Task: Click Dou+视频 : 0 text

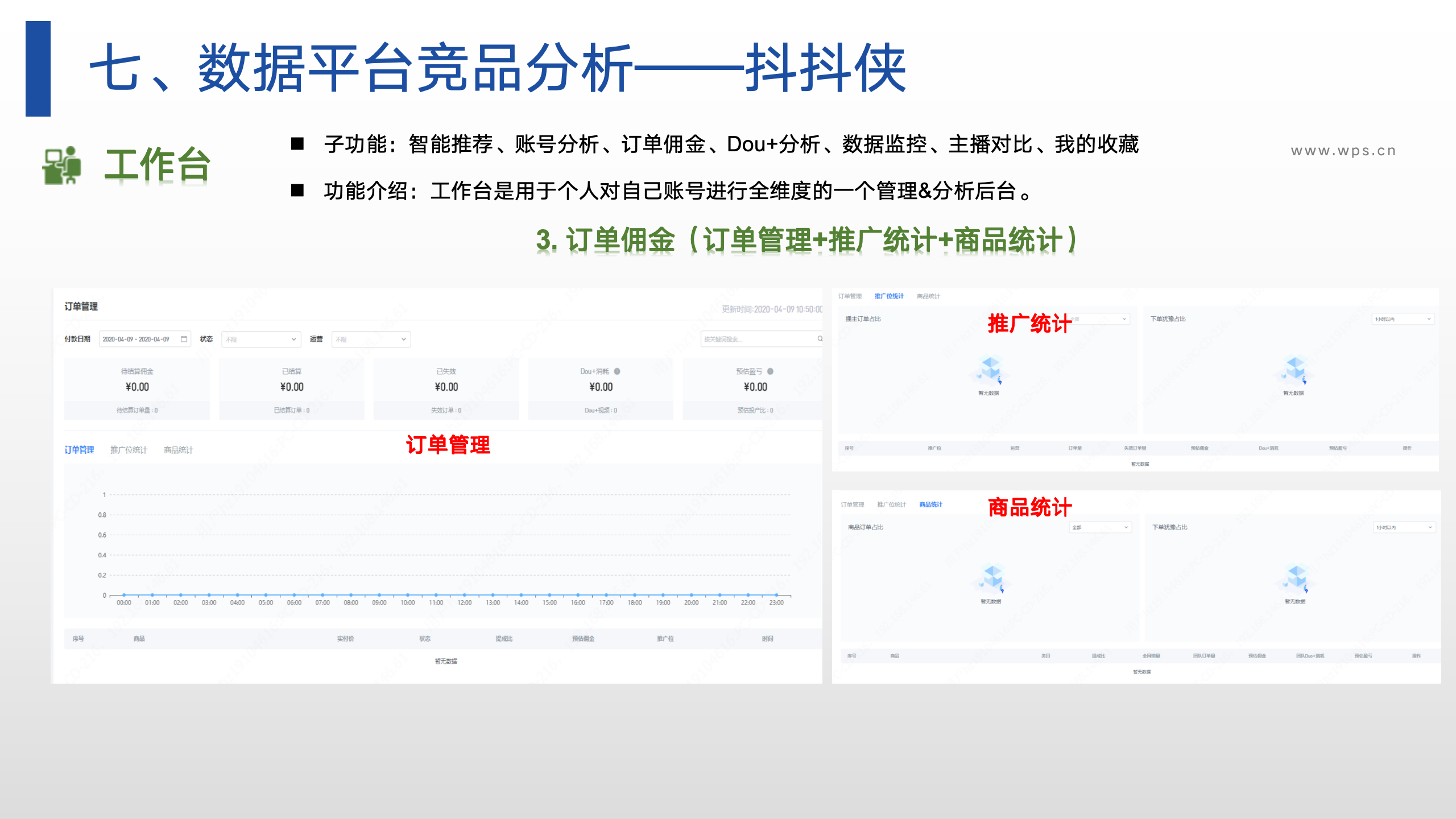Action: (601, 410)
